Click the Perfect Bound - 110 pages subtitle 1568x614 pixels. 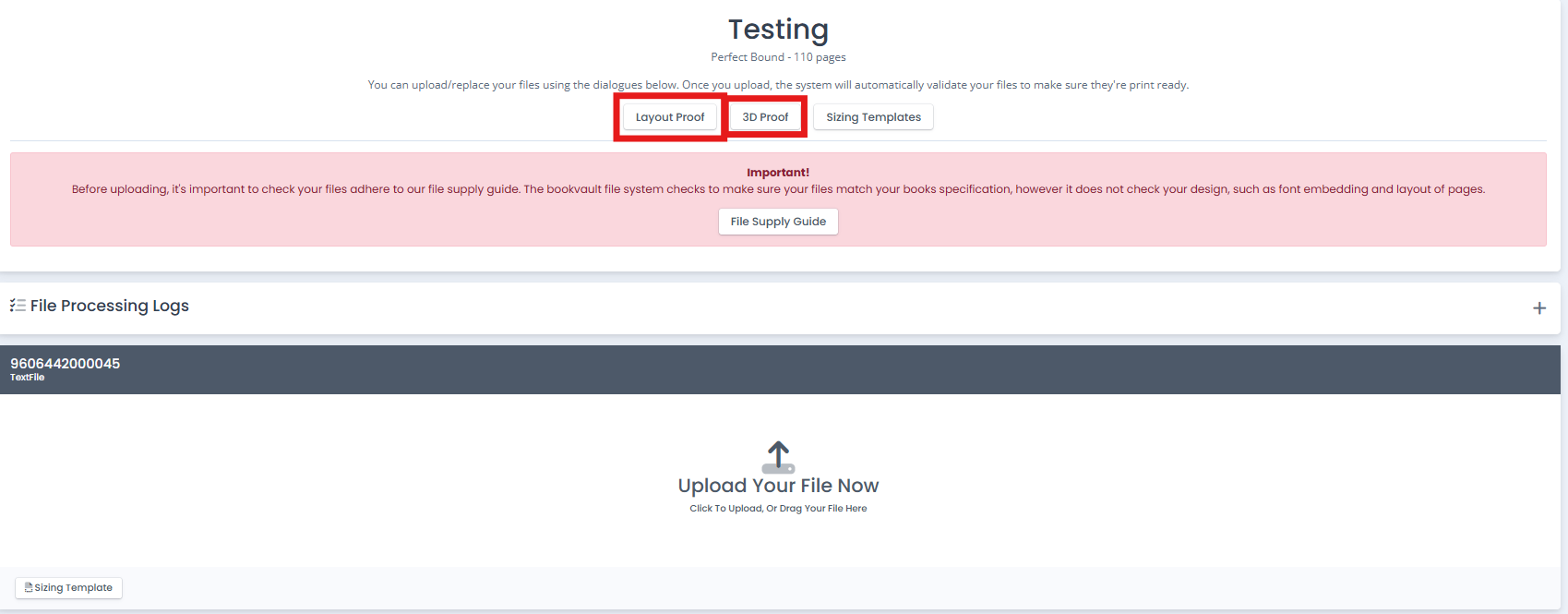[x=778, y=57]
